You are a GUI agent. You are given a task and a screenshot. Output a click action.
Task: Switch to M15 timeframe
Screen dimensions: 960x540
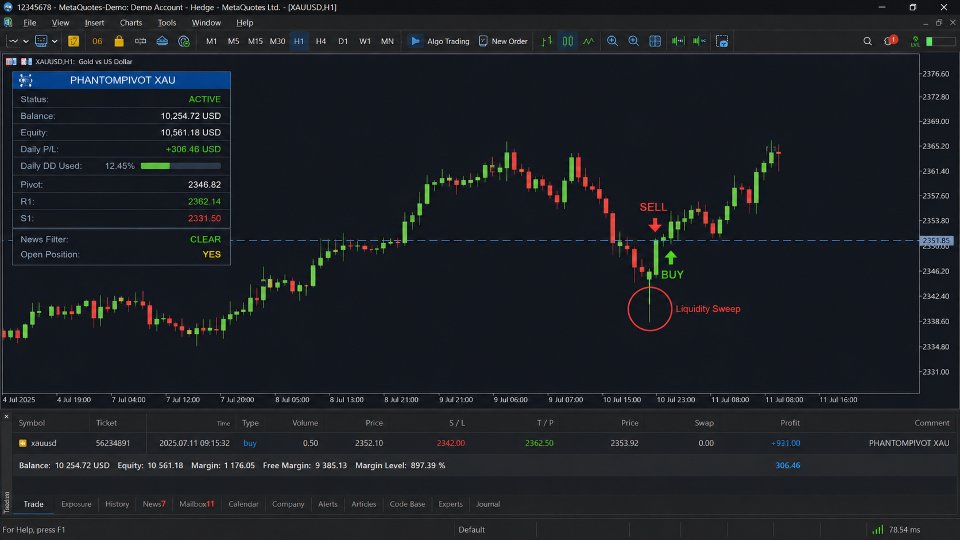(x=255, y=41)
